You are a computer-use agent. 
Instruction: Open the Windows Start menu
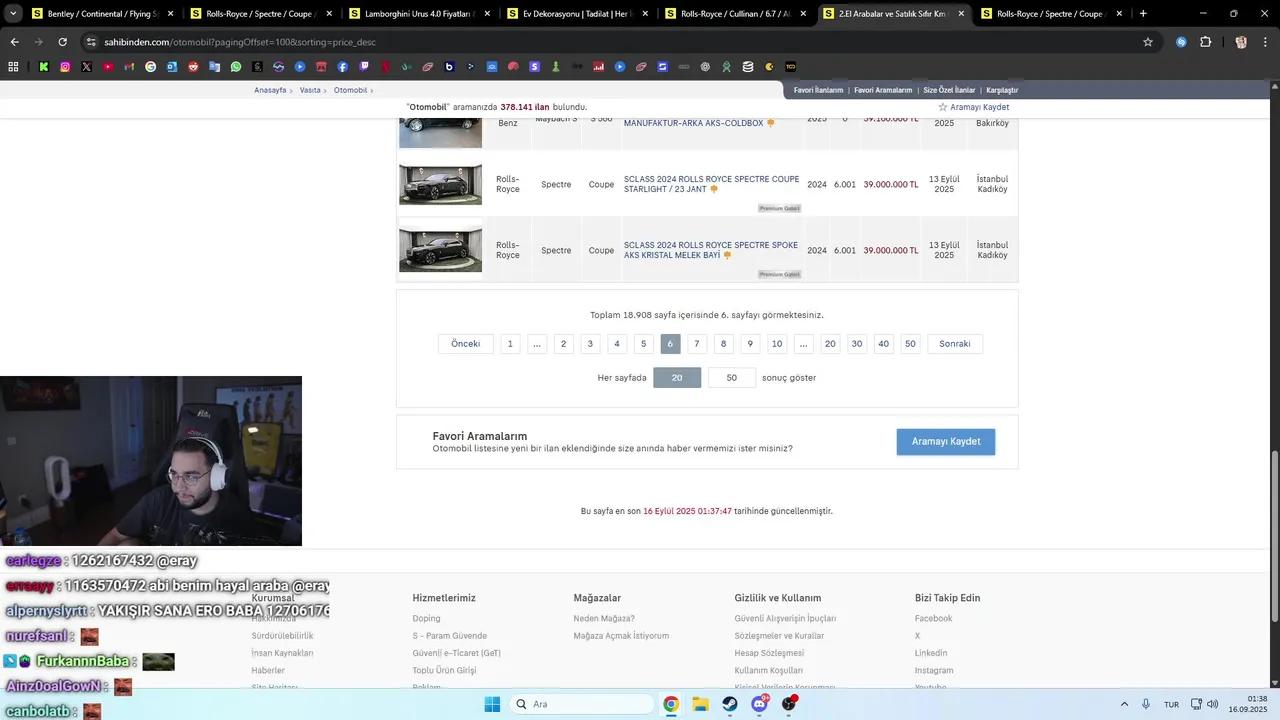click(x=492, y=704)
